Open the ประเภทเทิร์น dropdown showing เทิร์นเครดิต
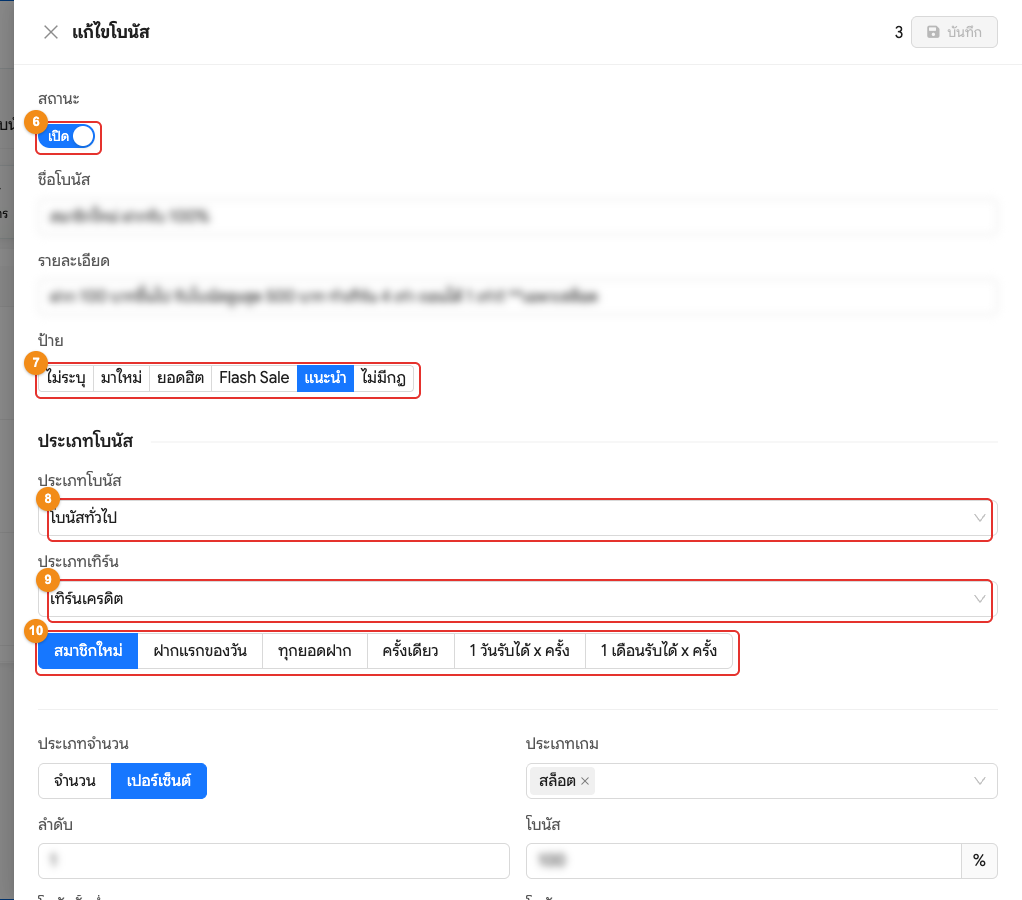The height and width of the screenshot is (900, 1022). [x=518, y=599]
